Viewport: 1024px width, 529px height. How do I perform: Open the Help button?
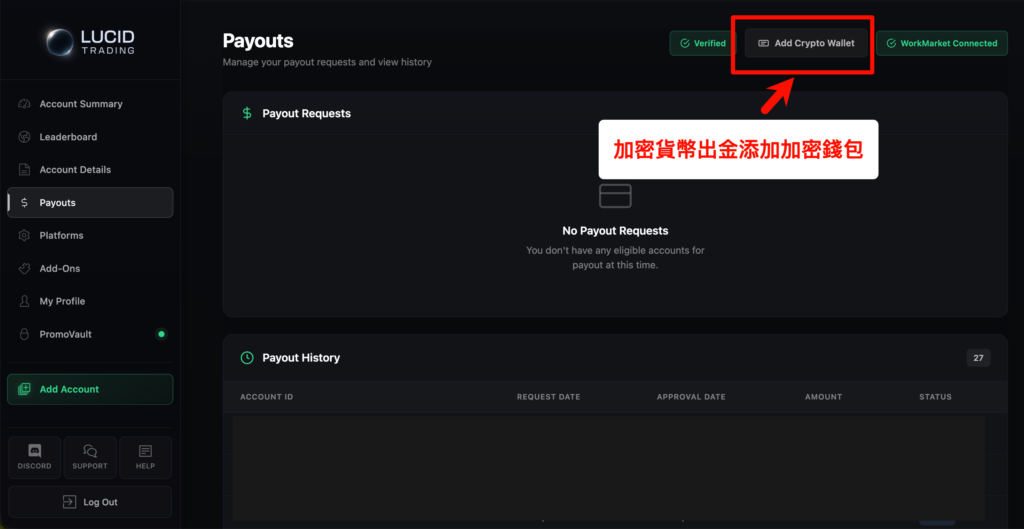(x=145, y=457)
